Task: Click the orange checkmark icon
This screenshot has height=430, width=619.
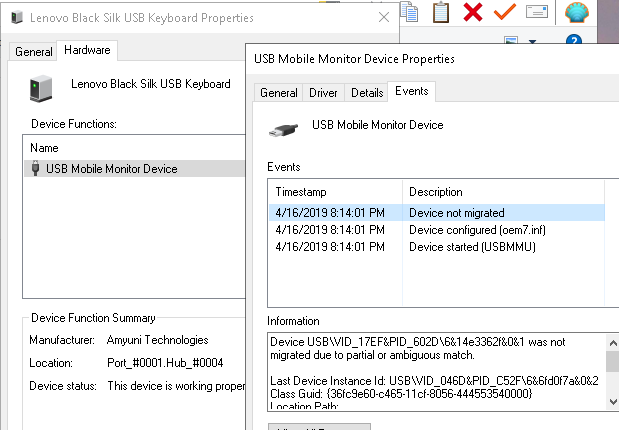Action: (505, 11)
